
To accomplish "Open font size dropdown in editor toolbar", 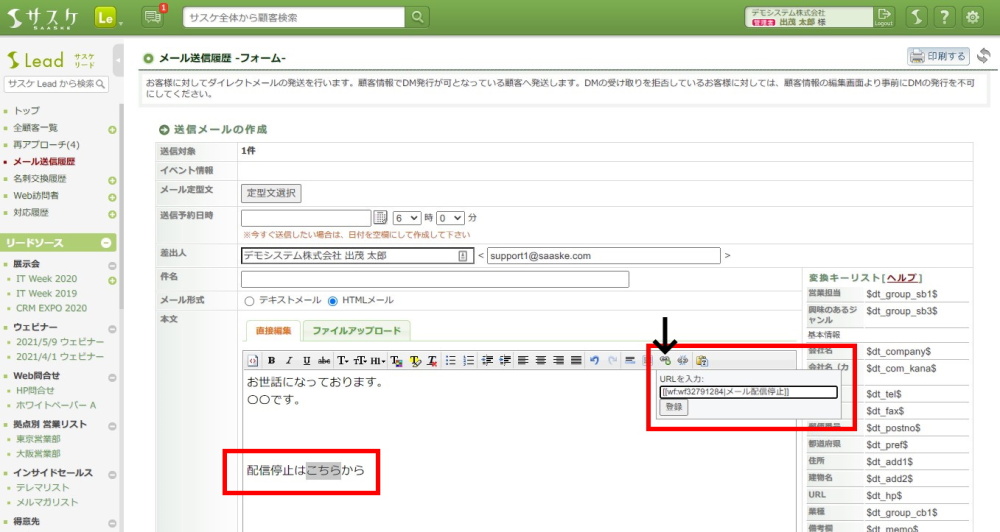I will pyautogui.click(x=360, y=360).
